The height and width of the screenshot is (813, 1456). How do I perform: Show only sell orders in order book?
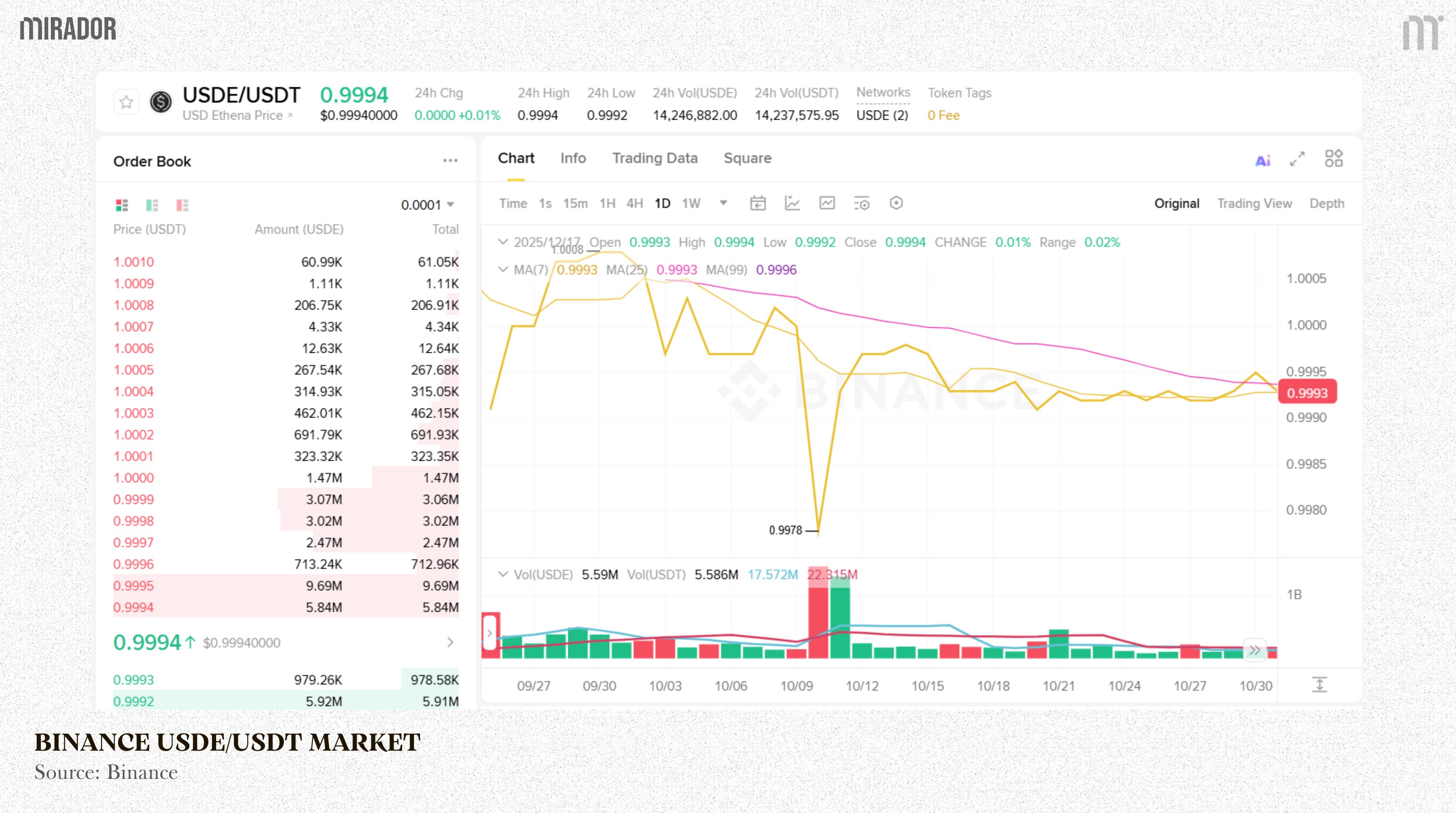pyautogui.click(x=182, y=205)
